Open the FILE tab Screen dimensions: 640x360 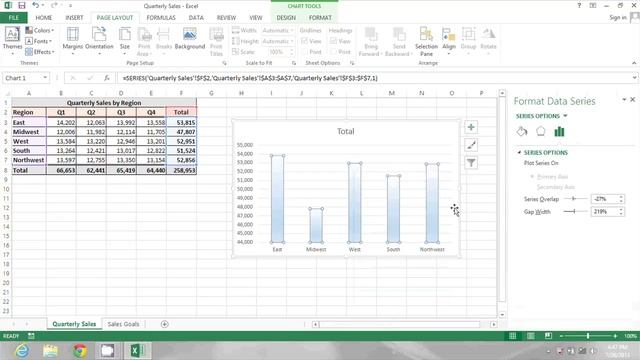pyautogui.click(x=13, y=18)
